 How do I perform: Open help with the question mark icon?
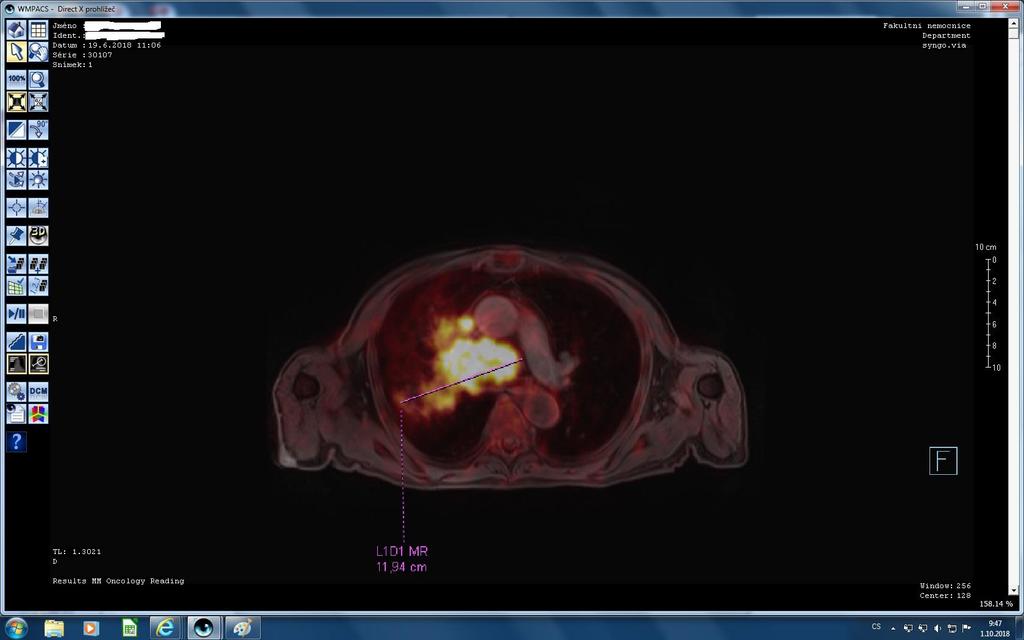16,442
